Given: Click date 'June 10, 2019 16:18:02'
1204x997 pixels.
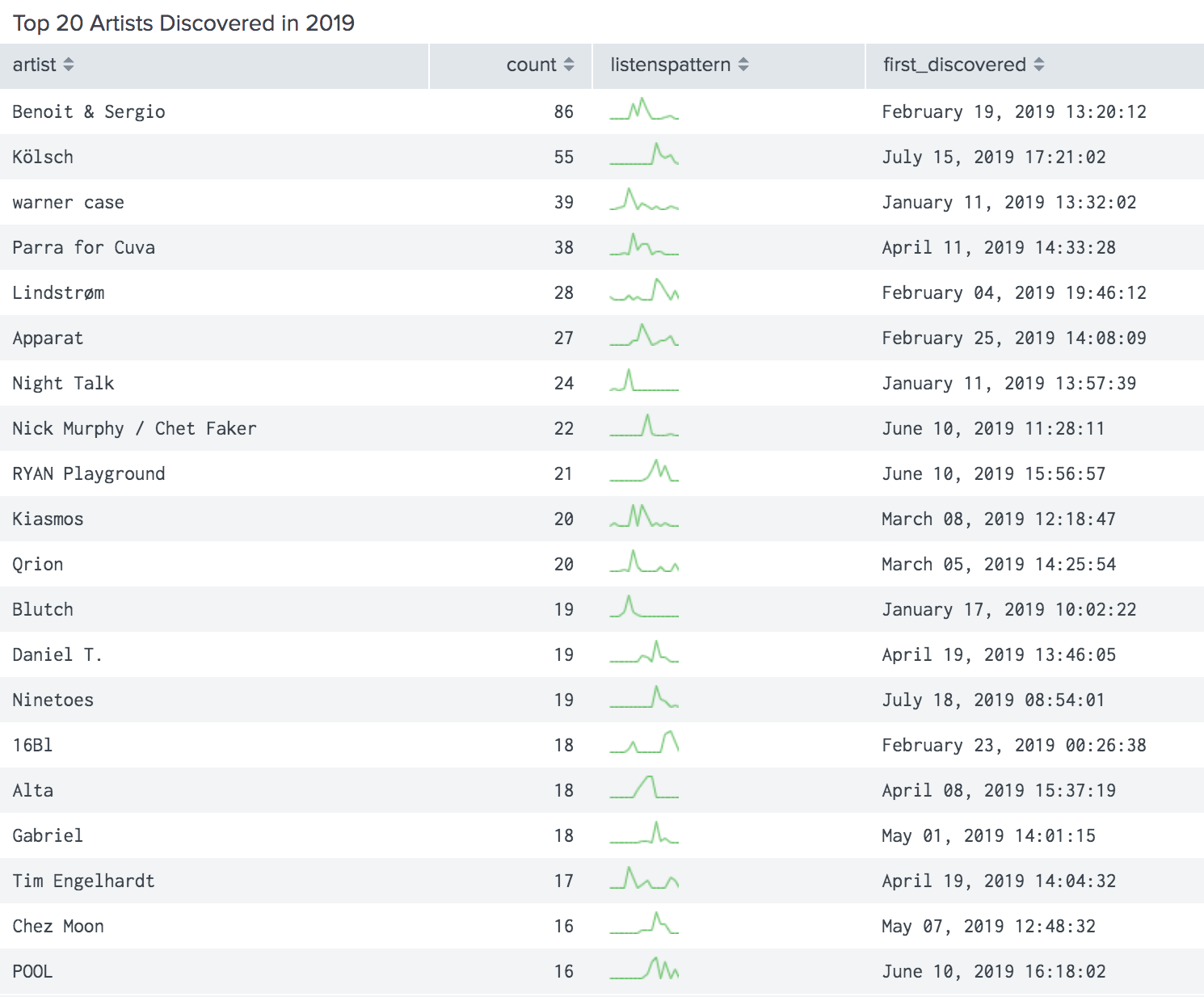Looking at the screenshot, I should pyautogui.click(x=994, y=971).
